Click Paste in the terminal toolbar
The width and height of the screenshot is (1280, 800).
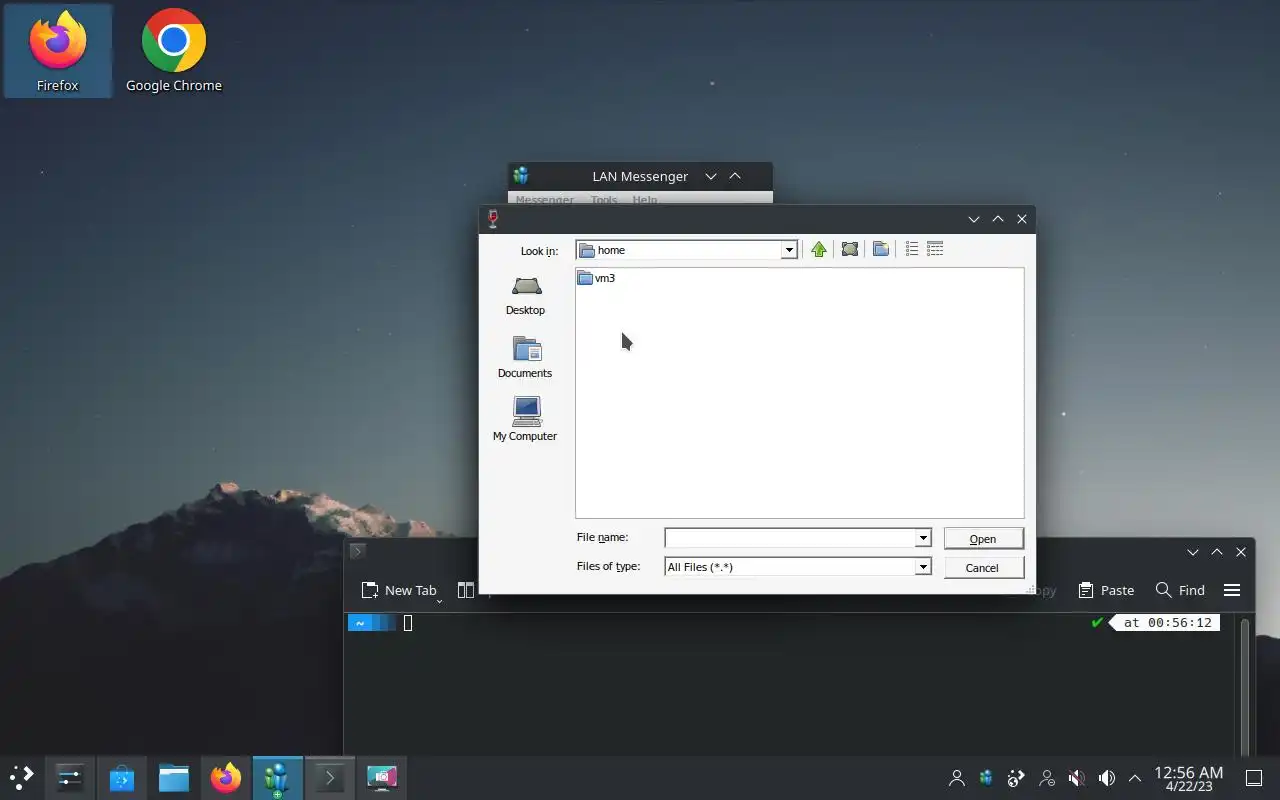click(1106, 590)
